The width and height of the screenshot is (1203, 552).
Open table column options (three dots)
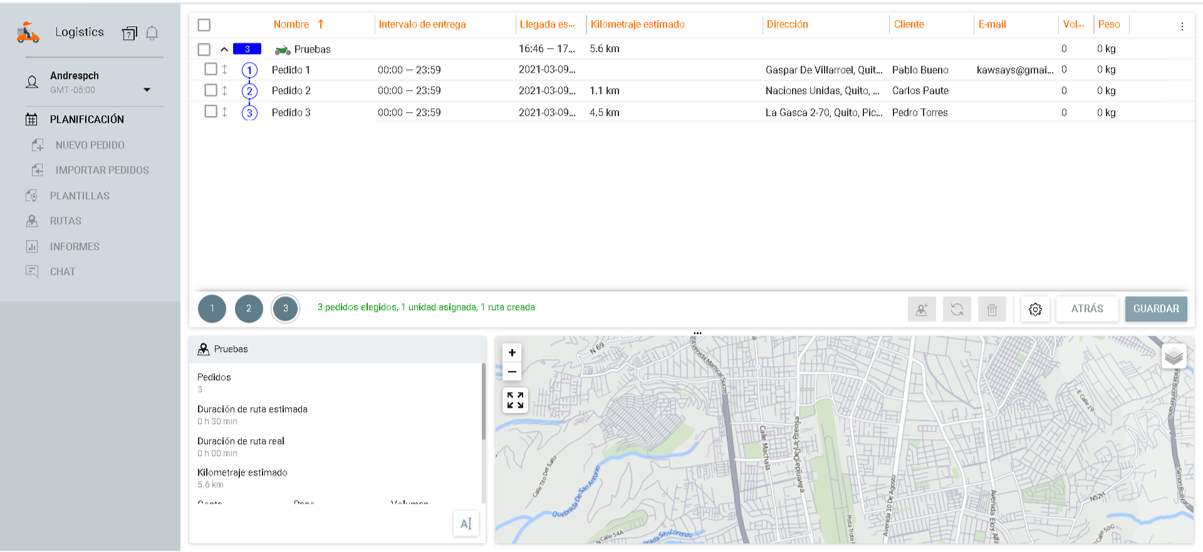1182,27
